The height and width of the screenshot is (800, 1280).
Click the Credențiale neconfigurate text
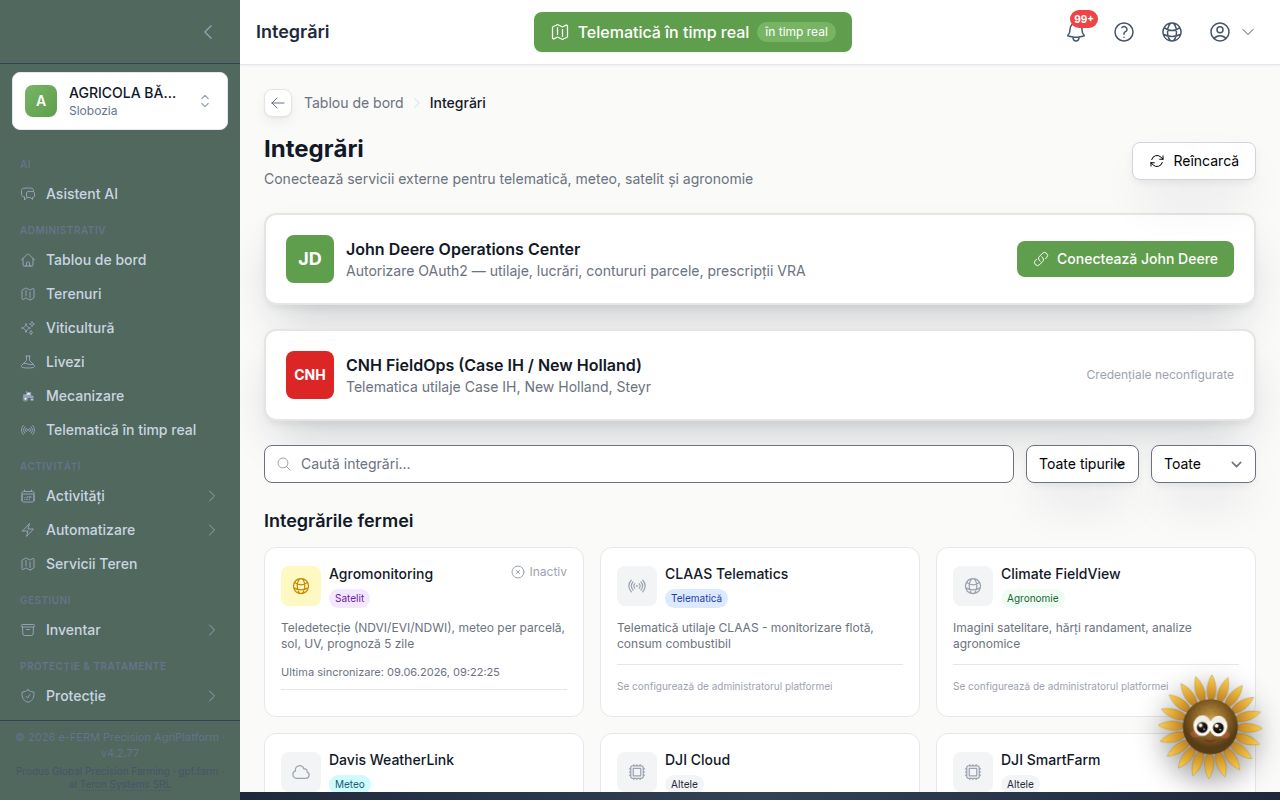pos(1160,375)
